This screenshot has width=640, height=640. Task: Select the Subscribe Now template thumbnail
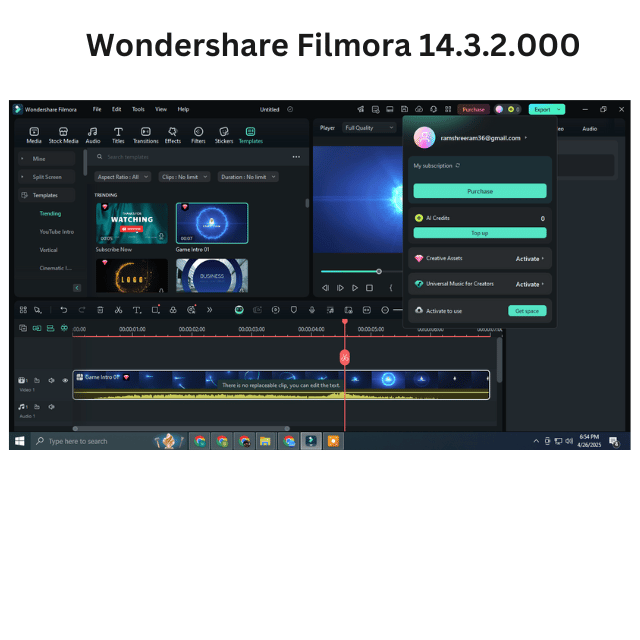click(132, 223)
